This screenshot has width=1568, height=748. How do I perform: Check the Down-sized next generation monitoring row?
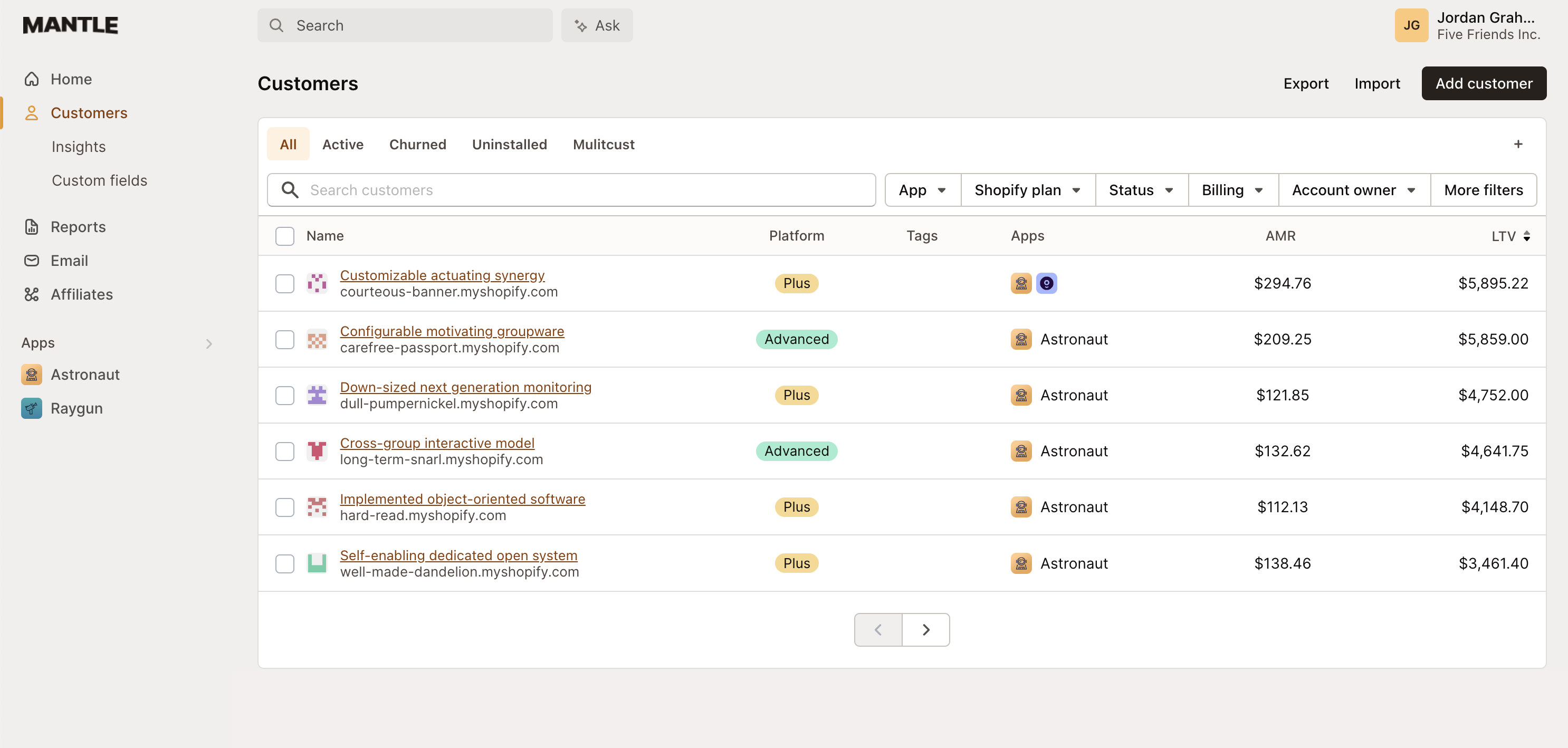point(284,396)
